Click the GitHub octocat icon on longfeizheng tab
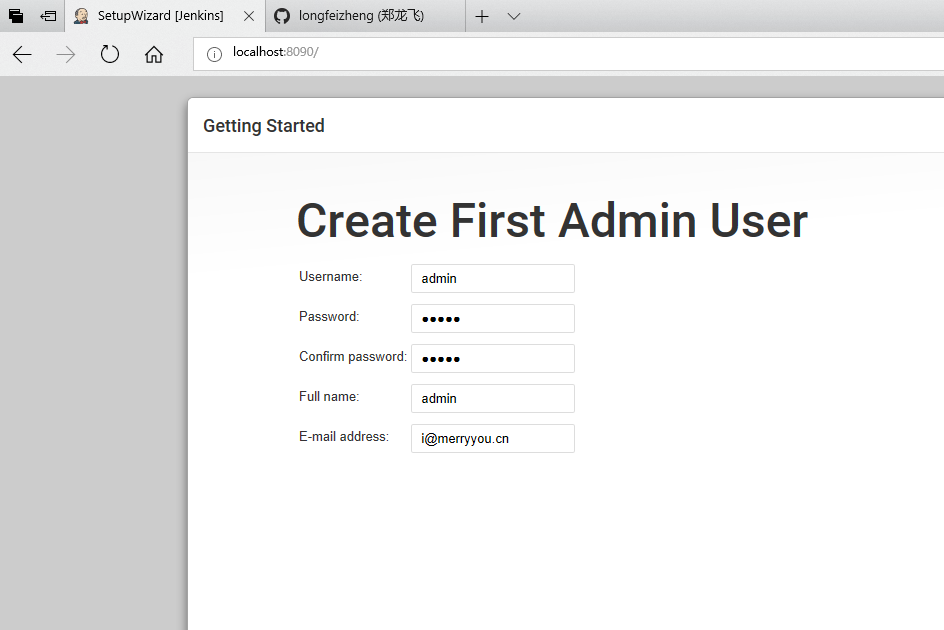 (x=282, y=16)
